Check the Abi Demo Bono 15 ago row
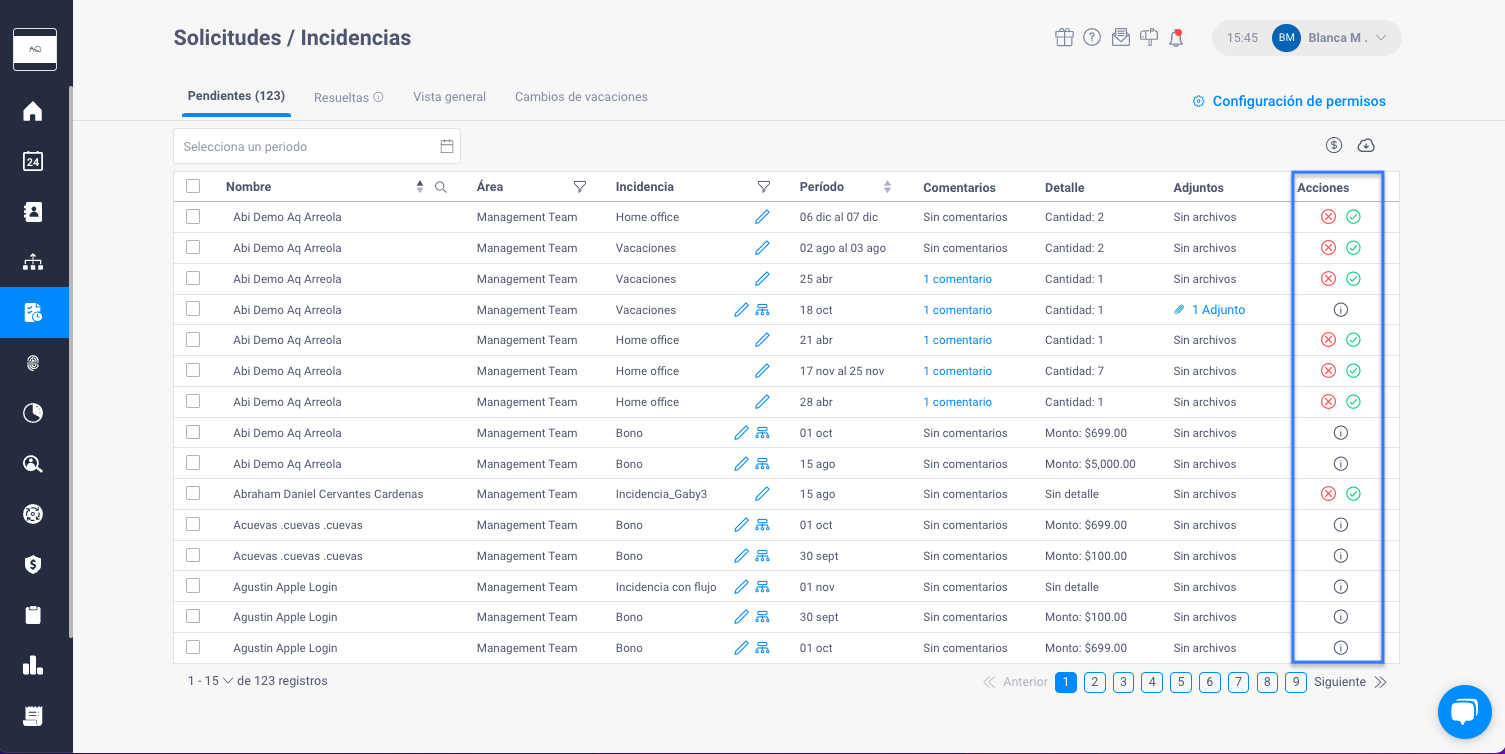This screenshot has height=754, width=1505. click(x=193, y=463)
